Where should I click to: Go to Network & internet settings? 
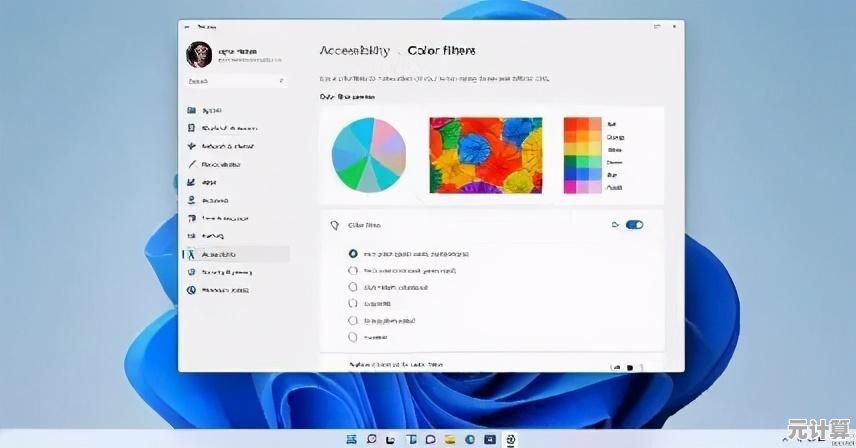click(228, 146)
